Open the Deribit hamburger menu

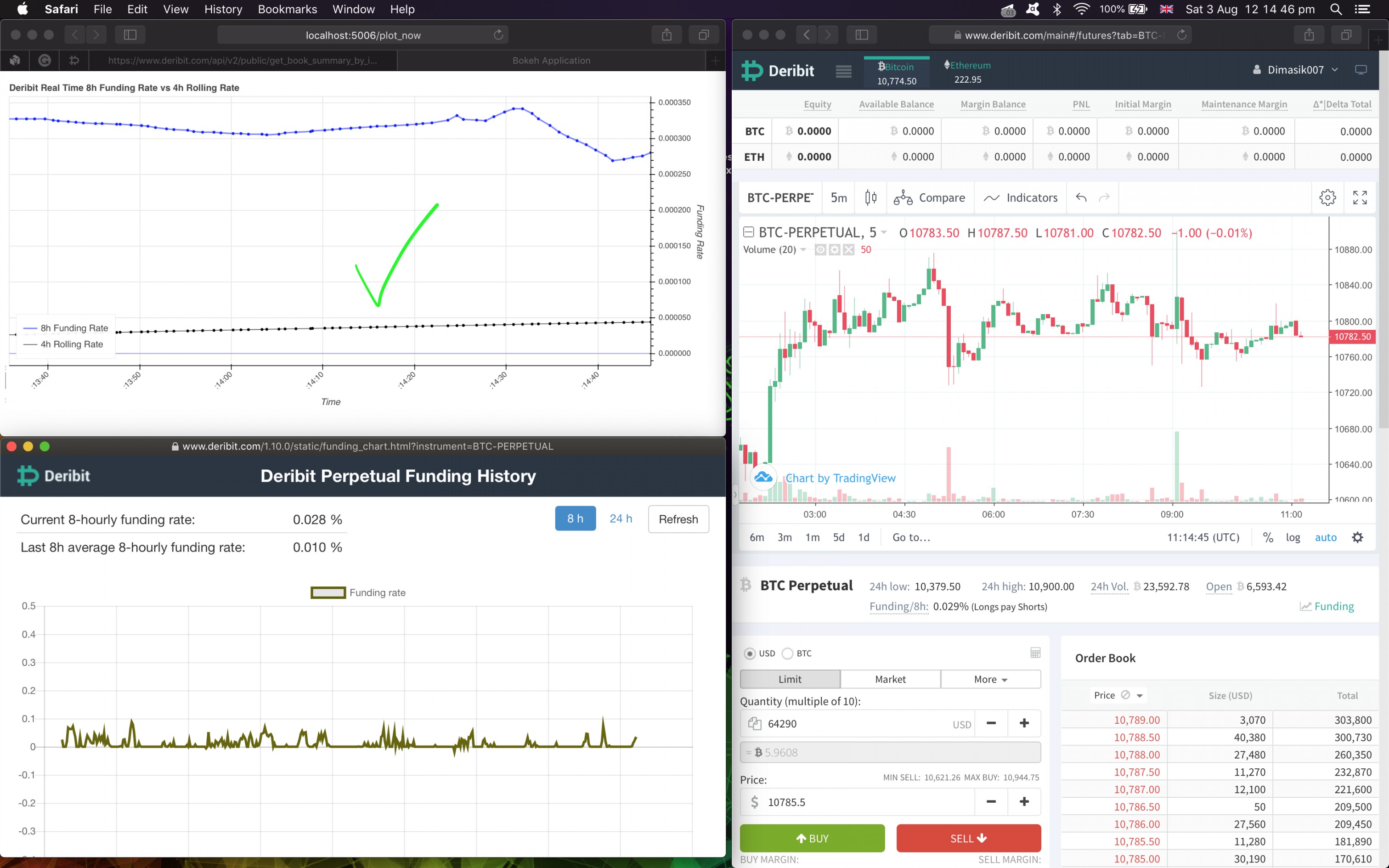(843, 71)
